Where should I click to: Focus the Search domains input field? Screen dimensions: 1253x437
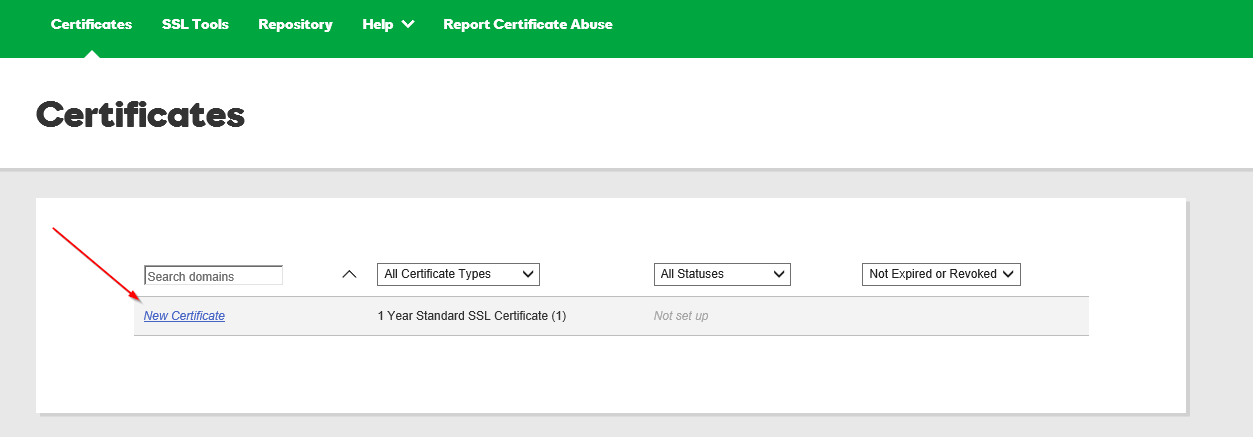213,275
